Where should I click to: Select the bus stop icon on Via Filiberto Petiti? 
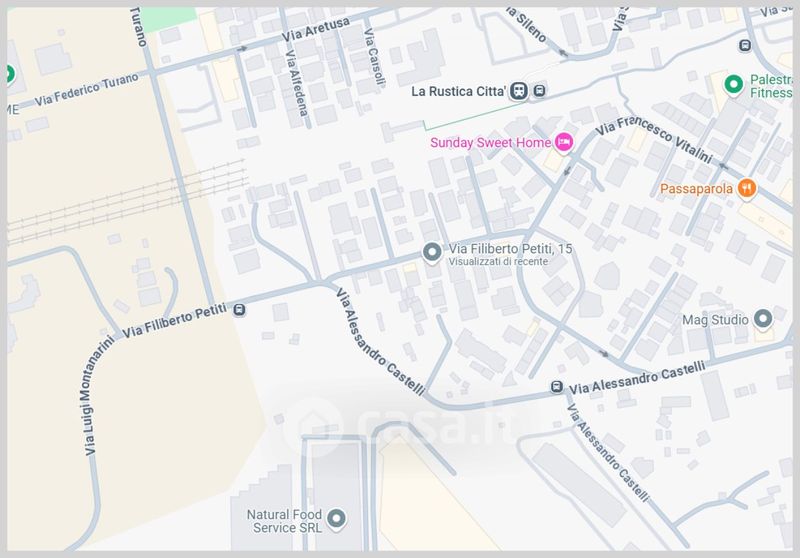tap(239, 310)
